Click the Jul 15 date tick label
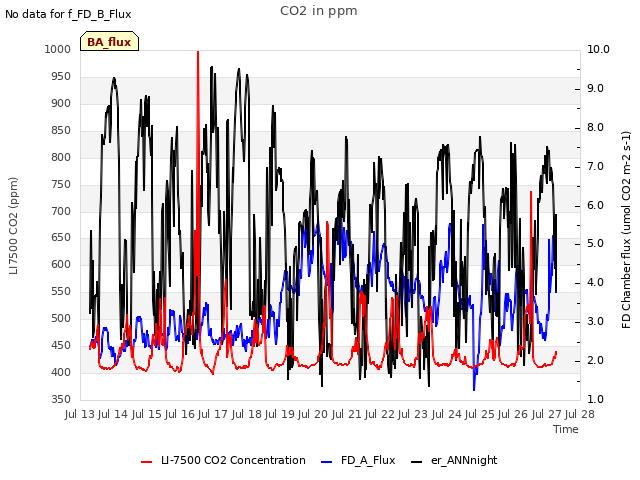The width and height of the screenshot is (640, 480). [147, 414]
